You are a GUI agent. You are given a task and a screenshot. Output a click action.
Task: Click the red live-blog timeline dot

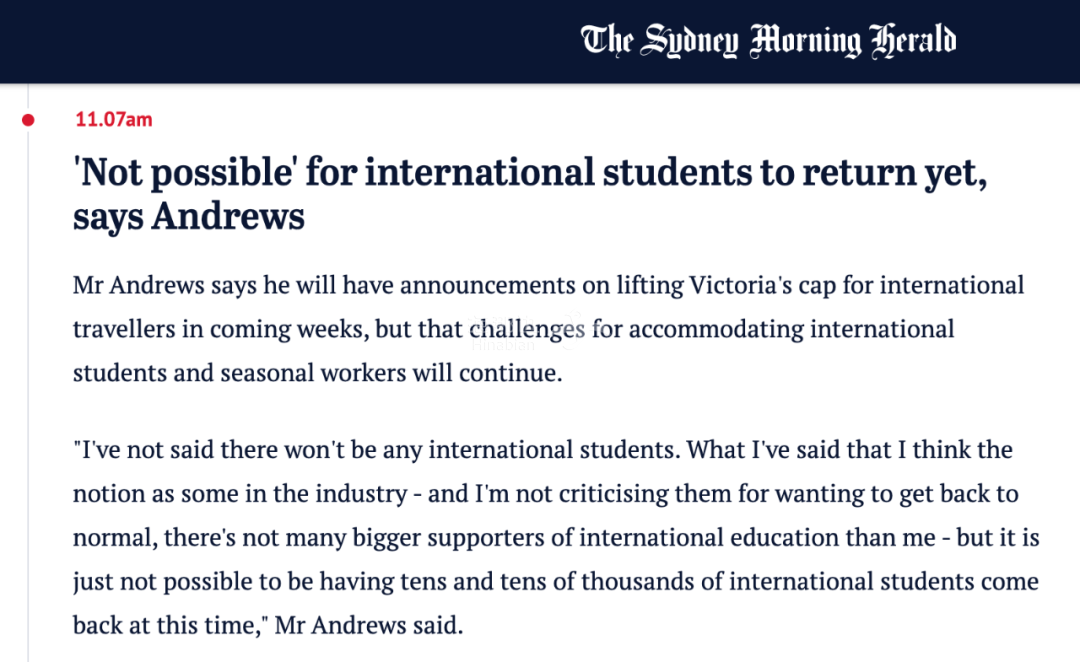click(x=28, y=120)
